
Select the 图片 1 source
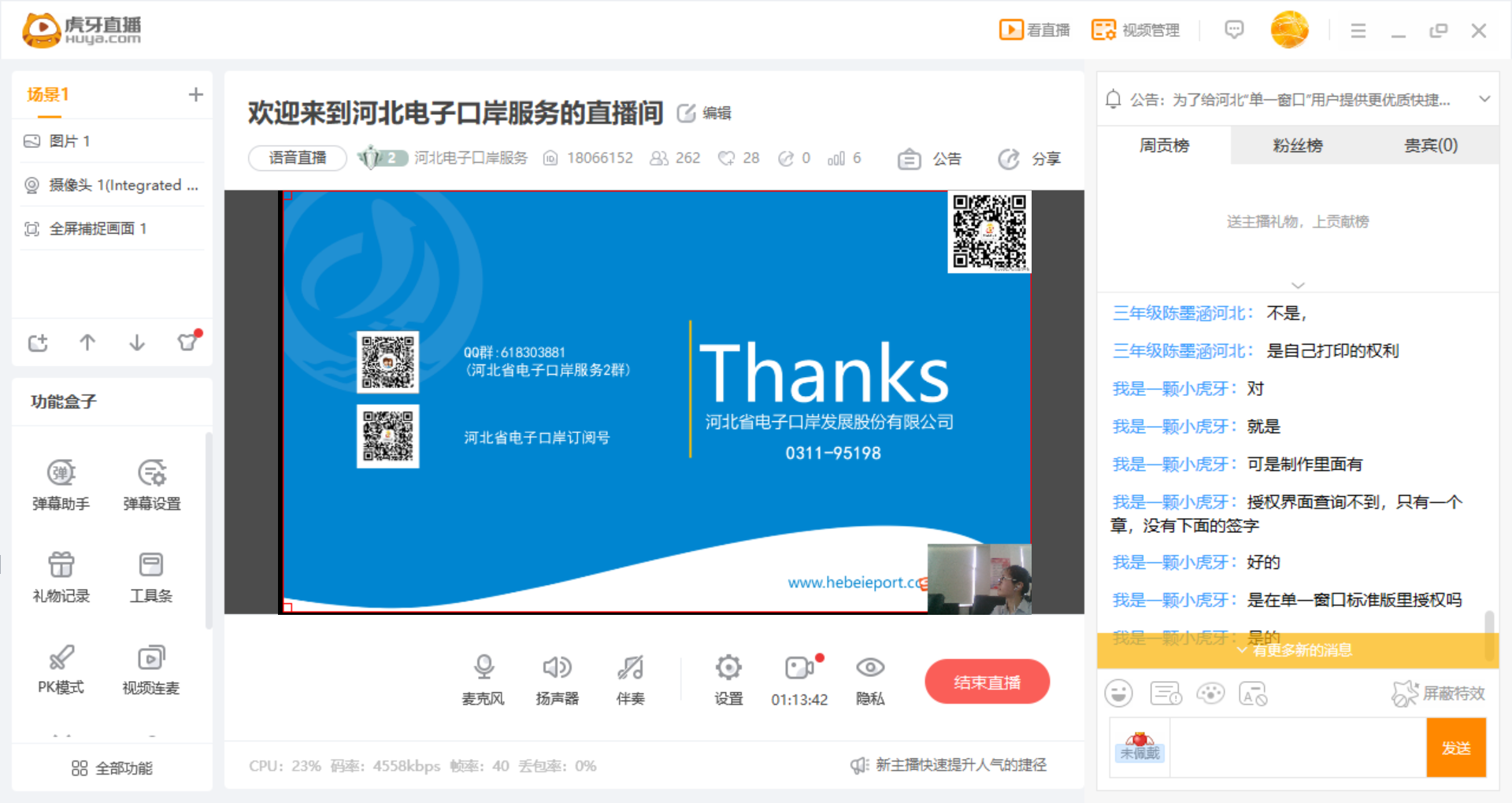pyautogui.click(x=112, y=141)
